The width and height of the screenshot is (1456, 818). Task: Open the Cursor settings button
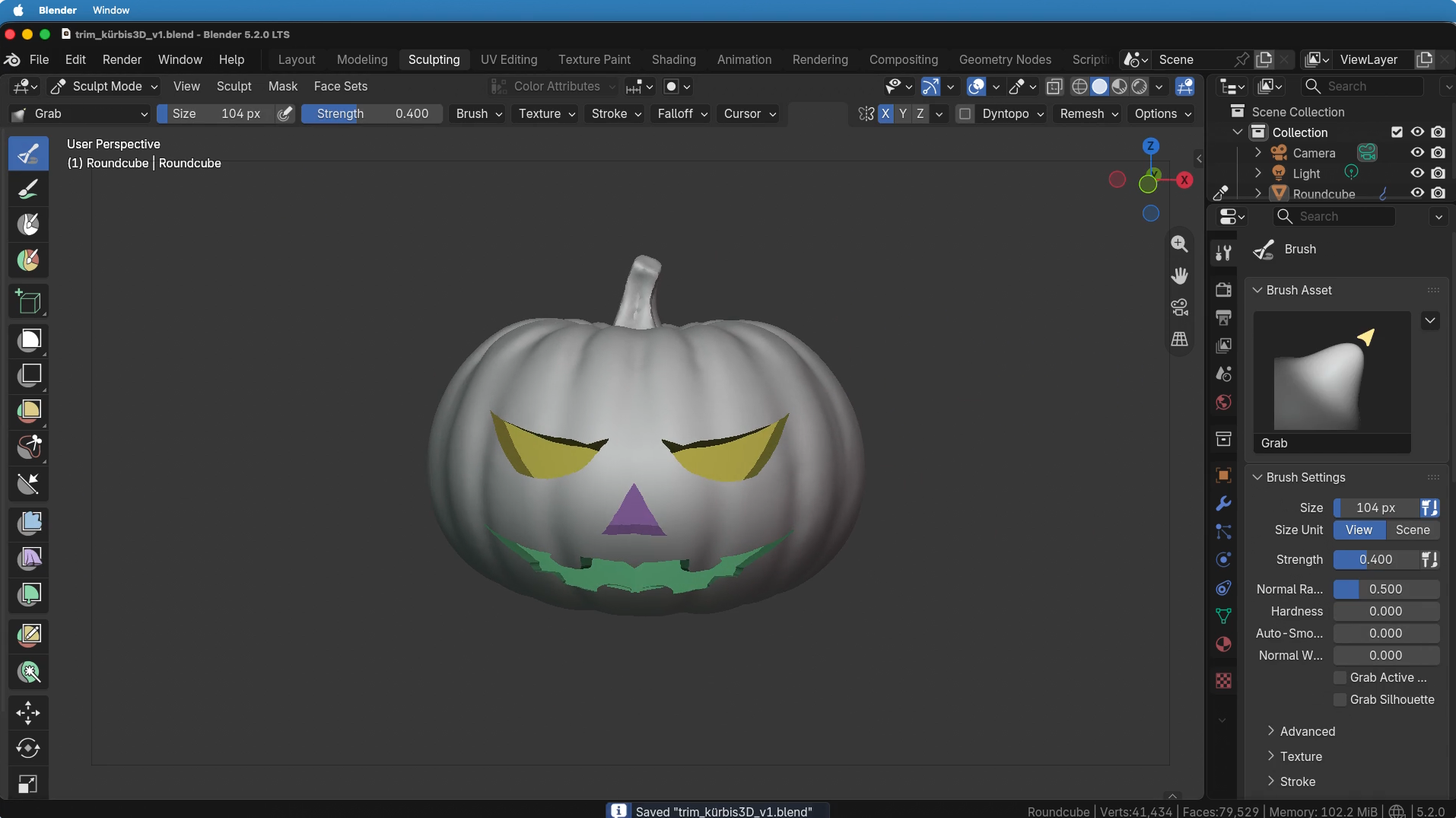(x=749, y=113)
